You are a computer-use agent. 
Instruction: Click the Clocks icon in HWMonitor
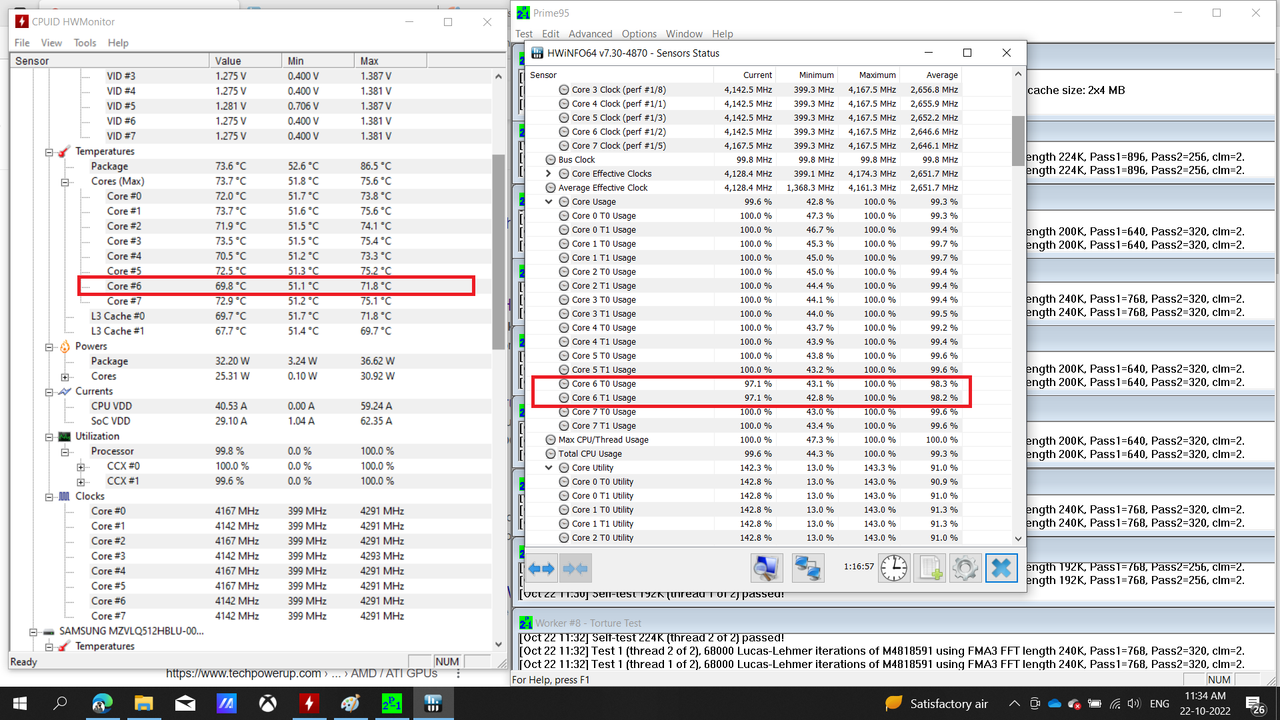(x=63, y=496)
